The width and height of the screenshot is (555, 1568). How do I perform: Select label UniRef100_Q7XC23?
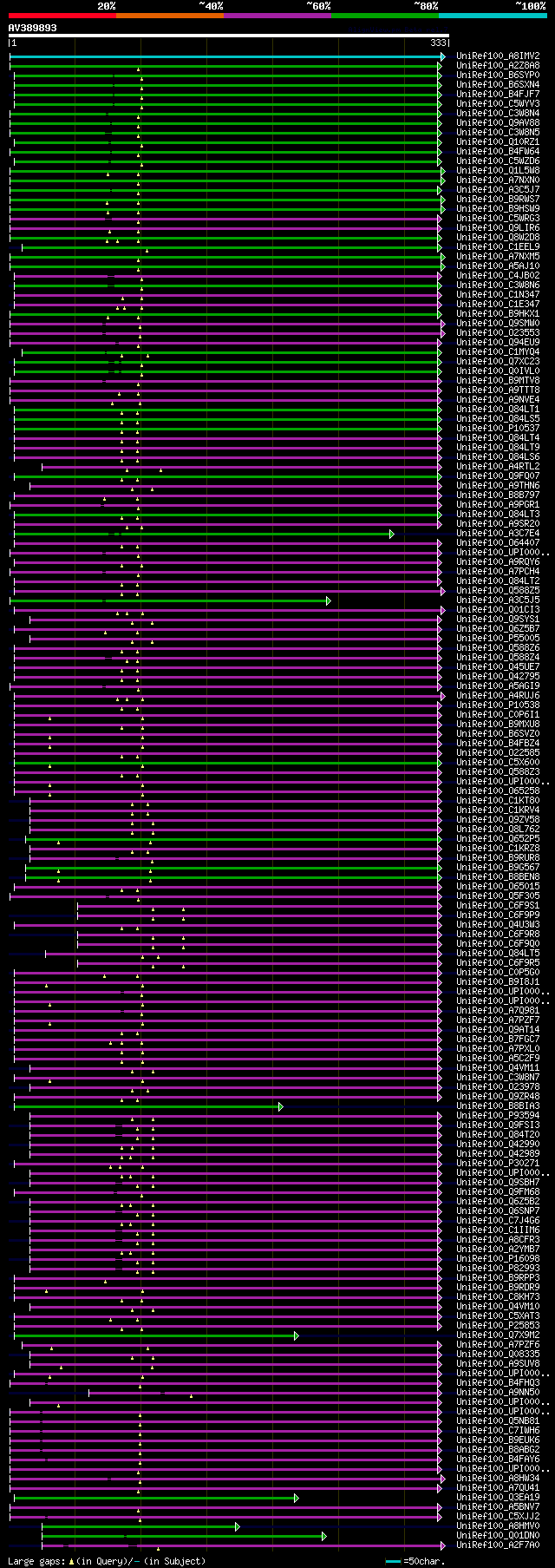click(x=498, y=362)
